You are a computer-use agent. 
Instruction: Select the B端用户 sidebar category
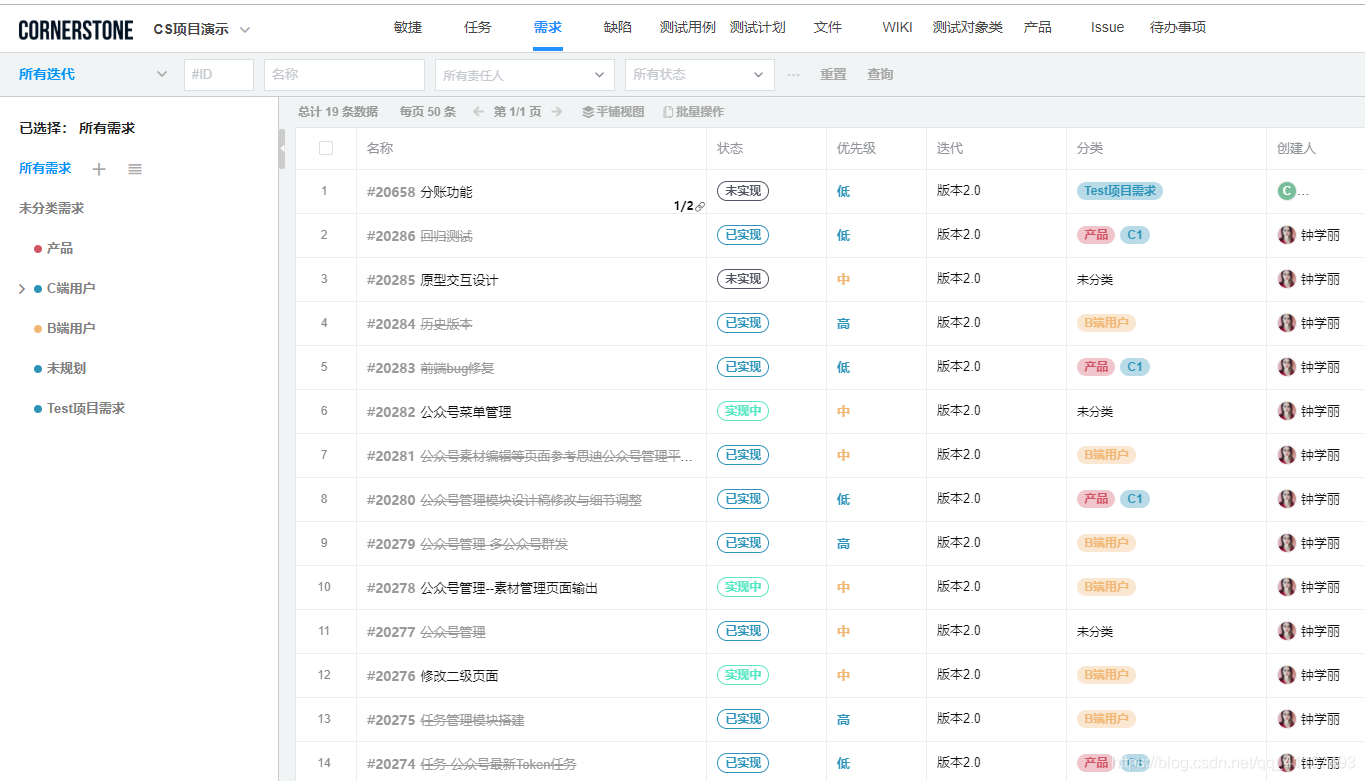(71, 328)
